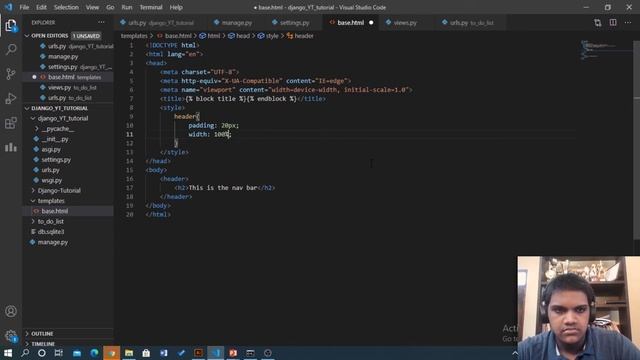The width and height of the screenshot is (640, 360).
Task: Click the compare changes icon in editor toolbar
Action: click(x=598, y=22)
